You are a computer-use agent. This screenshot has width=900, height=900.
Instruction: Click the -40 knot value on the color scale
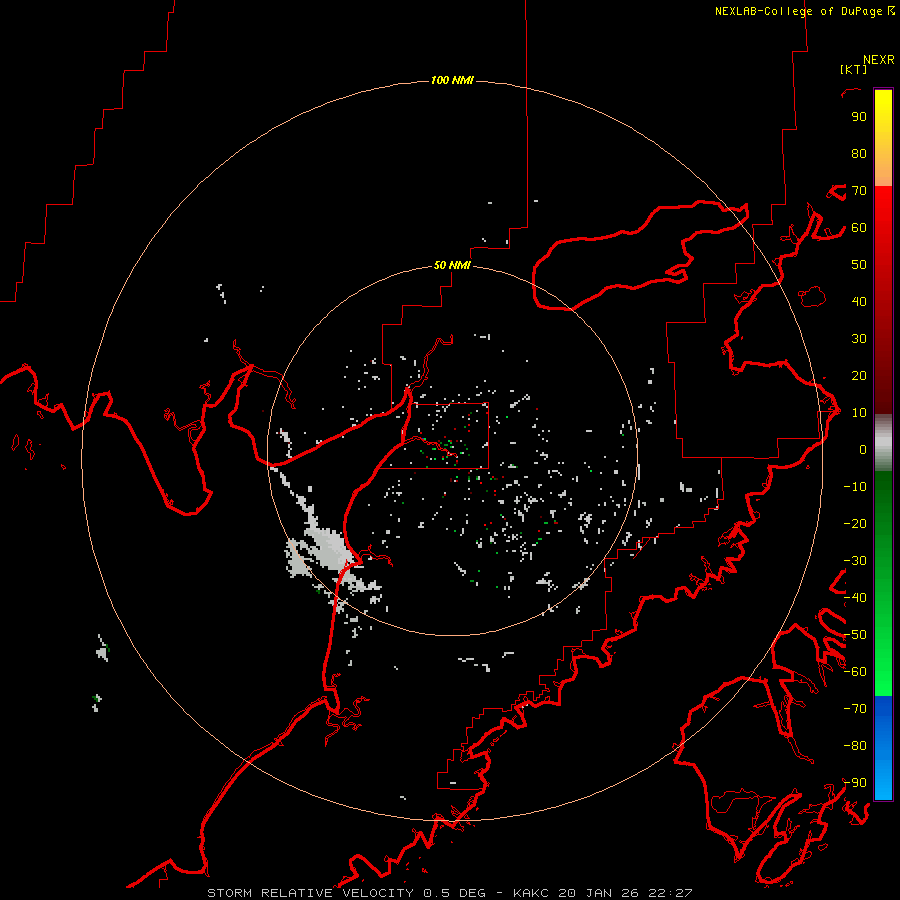pyautogui.click(x=855, y=598)
